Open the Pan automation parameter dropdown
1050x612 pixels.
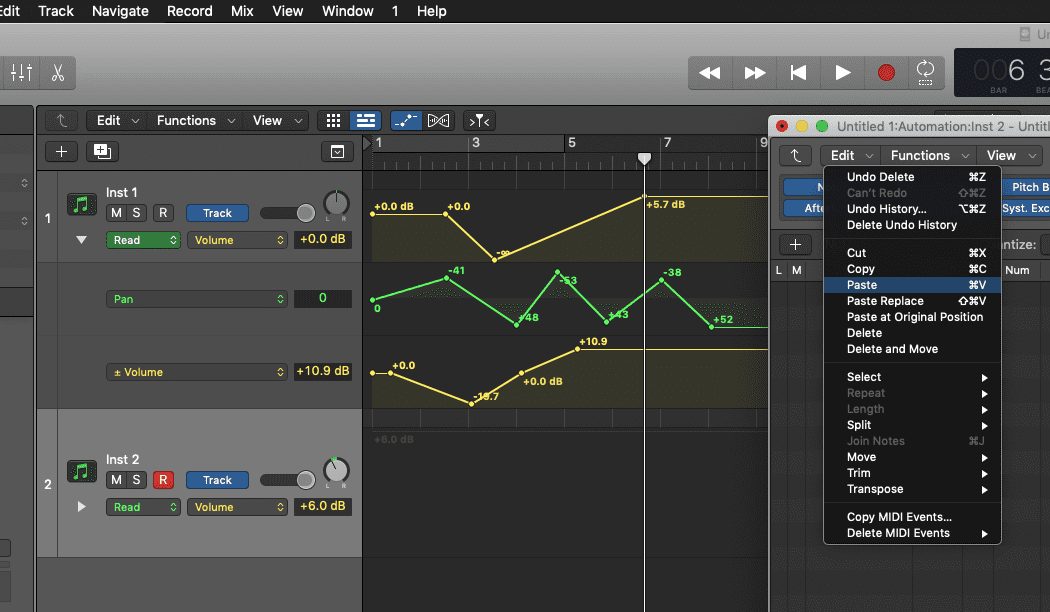point(197,299)
